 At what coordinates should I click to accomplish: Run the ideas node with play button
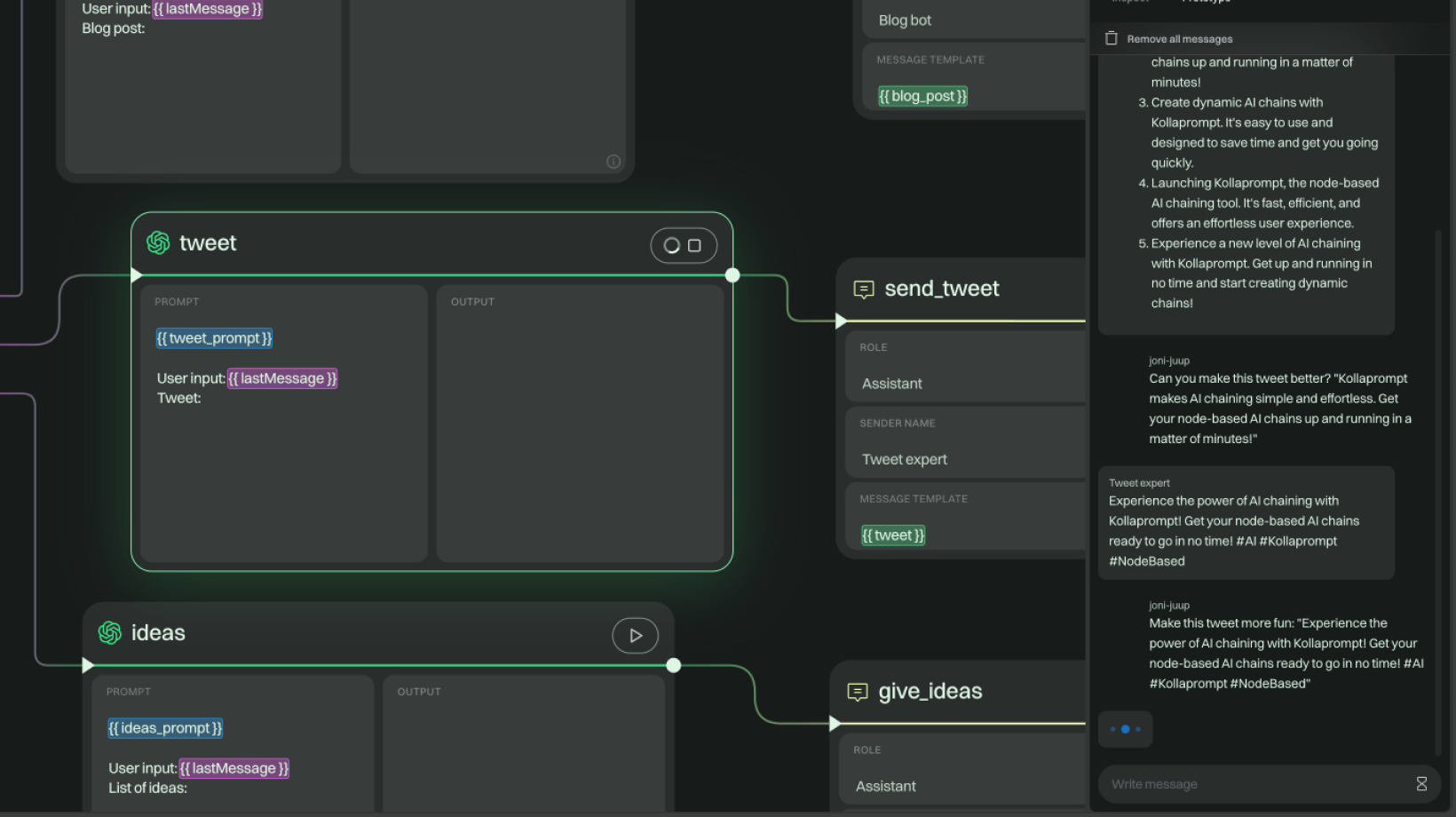click(635, 636)
